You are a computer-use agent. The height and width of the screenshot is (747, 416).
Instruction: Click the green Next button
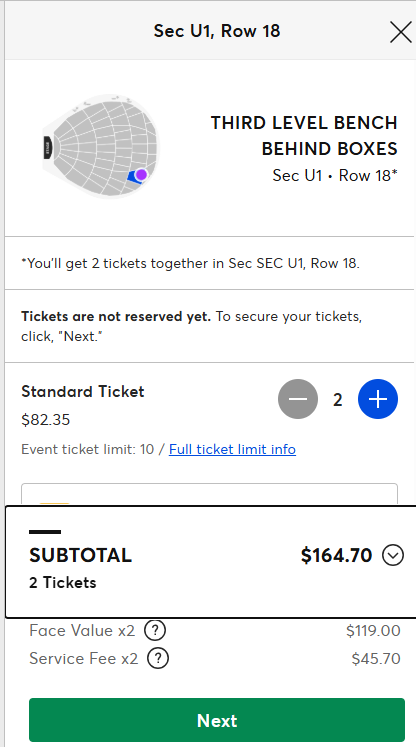[x=217, y=720]
